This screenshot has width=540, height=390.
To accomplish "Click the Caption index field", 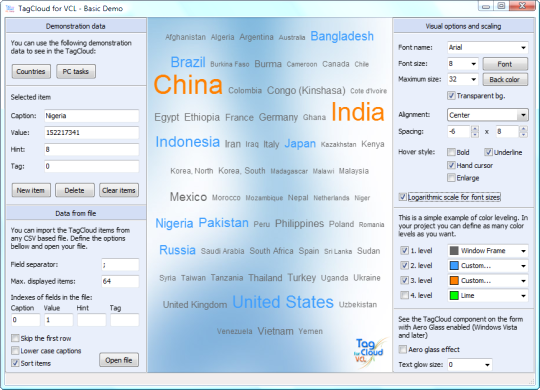I will (25, 320).
